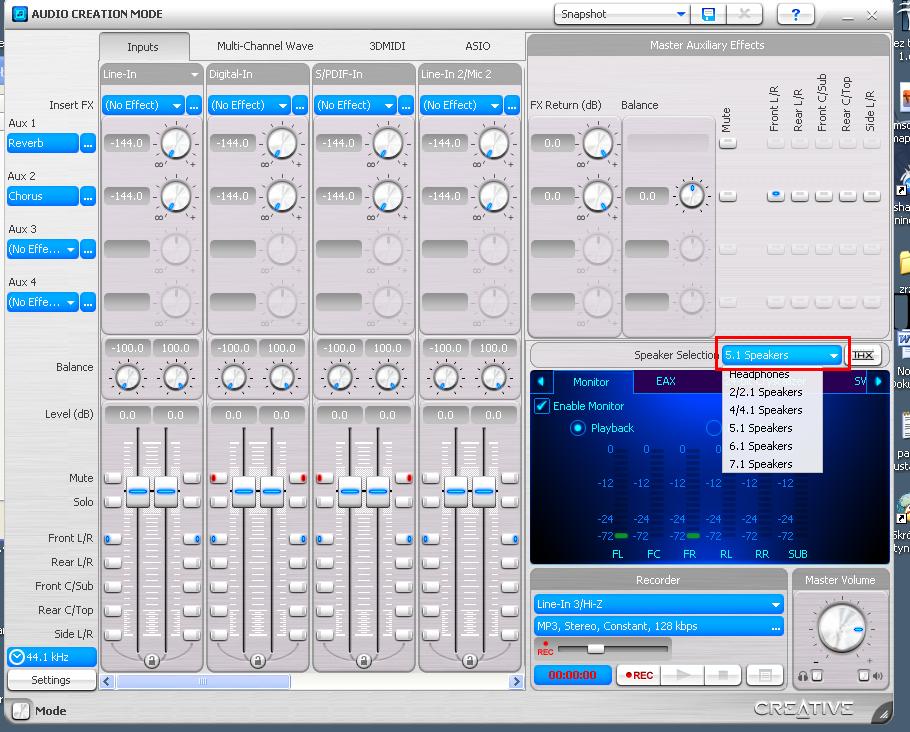The height and width of the screenshot is (732, 910).
Task: Expand the Line-In 3/Hi-Z recorder source dropdown
Action: coord(775,604)
